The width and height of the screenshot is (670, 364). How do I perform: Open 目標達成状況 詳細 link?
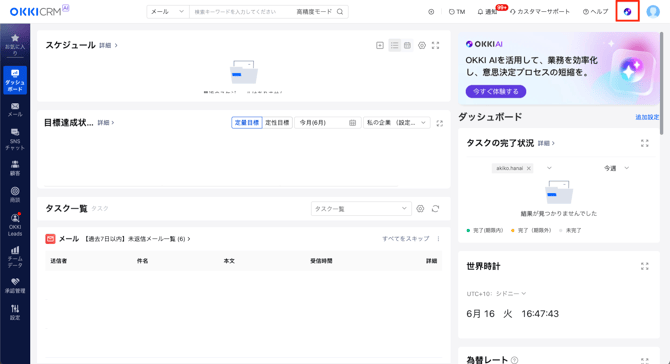pyautogui.click(x=106, y=123)
